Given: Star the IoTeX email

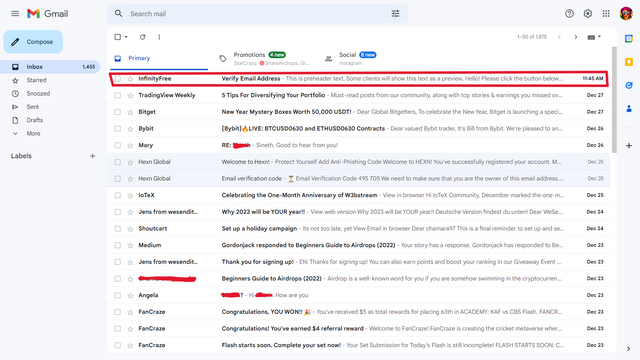Looking at the screenshot, I should point(130,196).
